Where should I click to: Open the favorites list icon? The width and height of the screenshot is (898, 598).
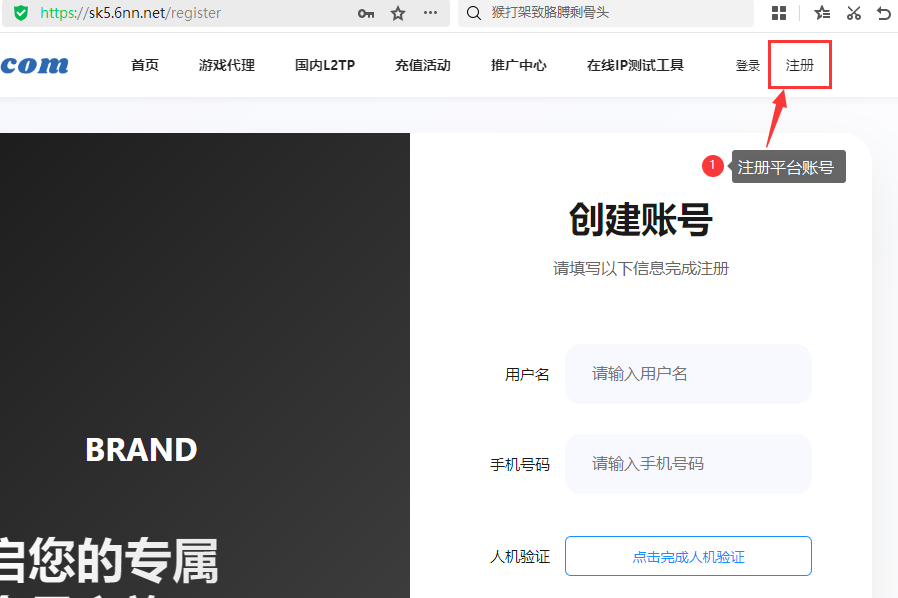[x=821, y=13]
